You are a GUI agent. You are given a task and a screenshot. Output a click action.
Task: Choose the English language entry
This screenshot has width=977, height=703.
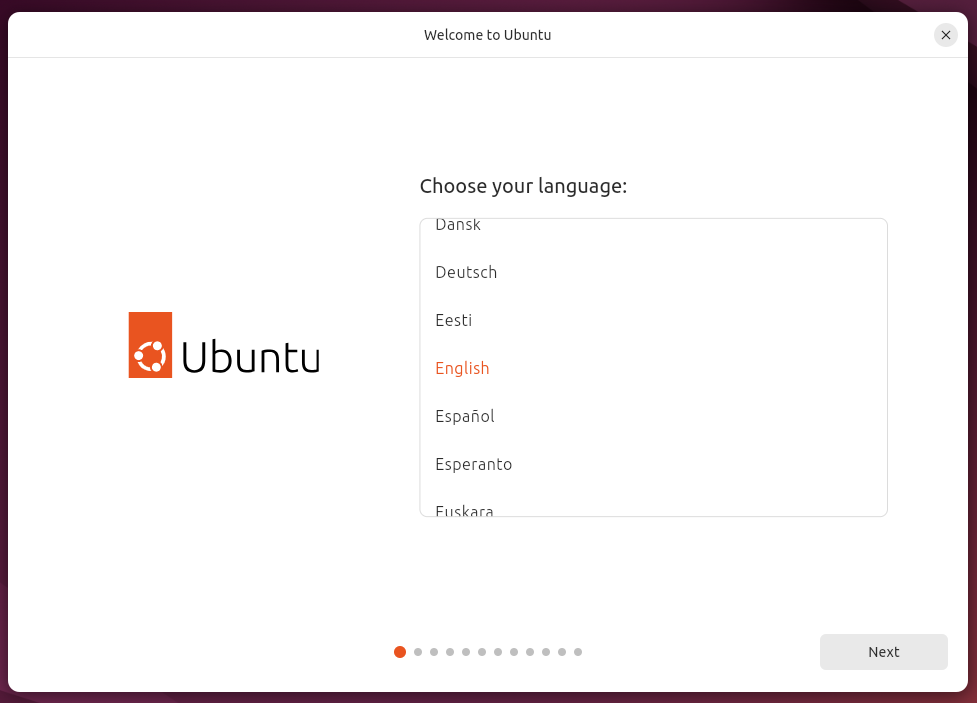654,368
